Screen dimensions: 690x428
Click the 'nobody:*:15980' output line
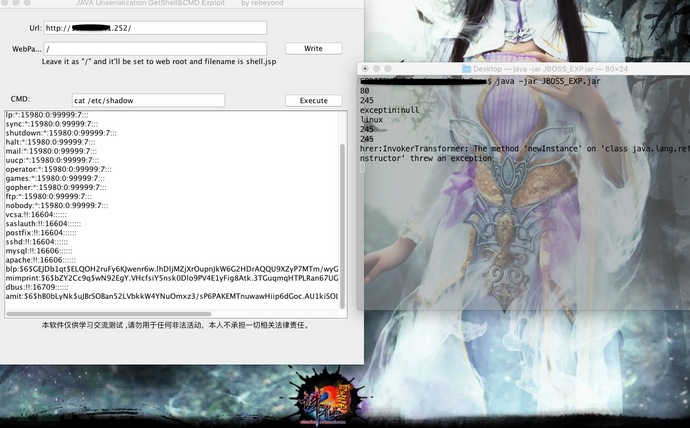click(x=57, y=205)
